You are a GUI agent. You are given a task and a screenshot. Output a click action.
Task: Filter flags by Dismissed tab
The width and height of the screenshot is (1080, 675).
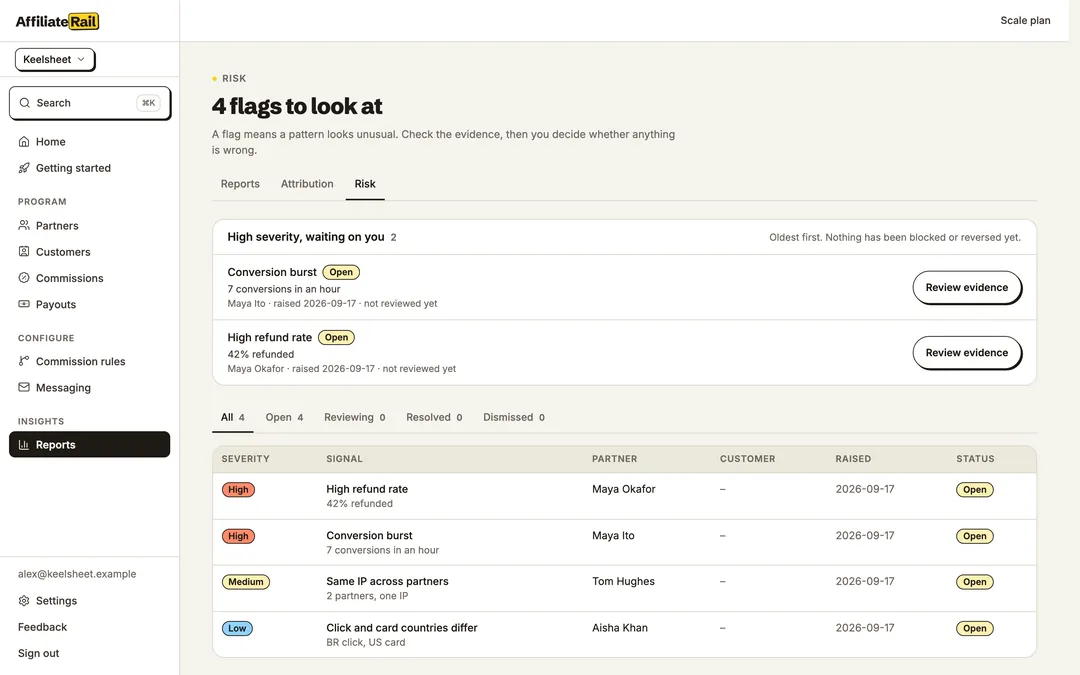click(x=514, y=417)
